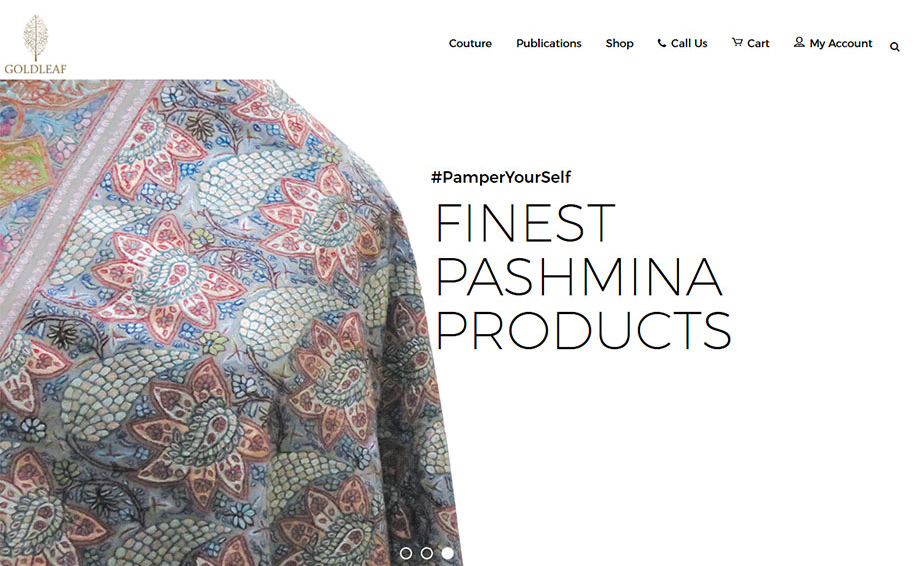This screenshot has height=566, width=916.
Task: Click the PRODUCTS word in headline
Action: coord(583,330)
